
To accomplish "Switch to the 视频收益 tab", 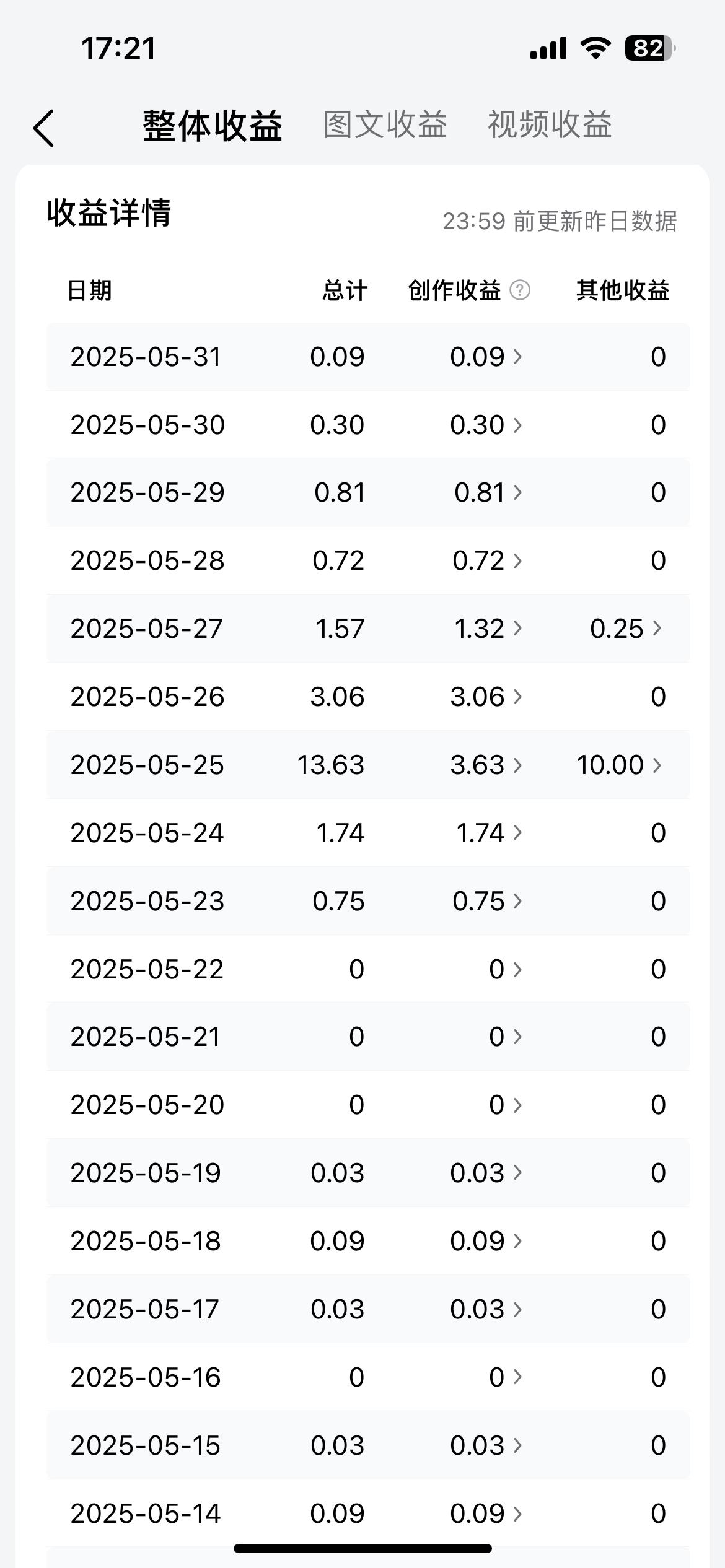I will tap(550, 124).
